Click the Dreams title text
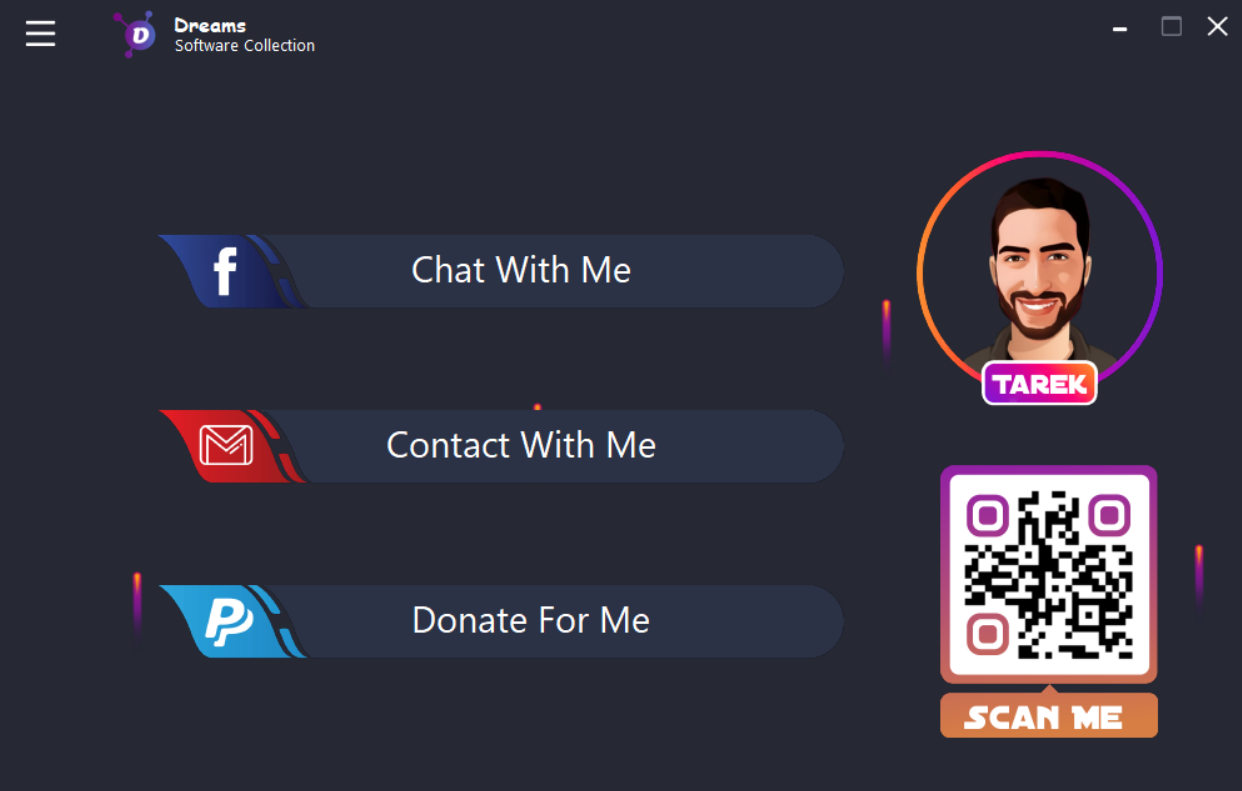Image resolution: width=1242 pixels, height=791 pixels. (x=210, y=25)
